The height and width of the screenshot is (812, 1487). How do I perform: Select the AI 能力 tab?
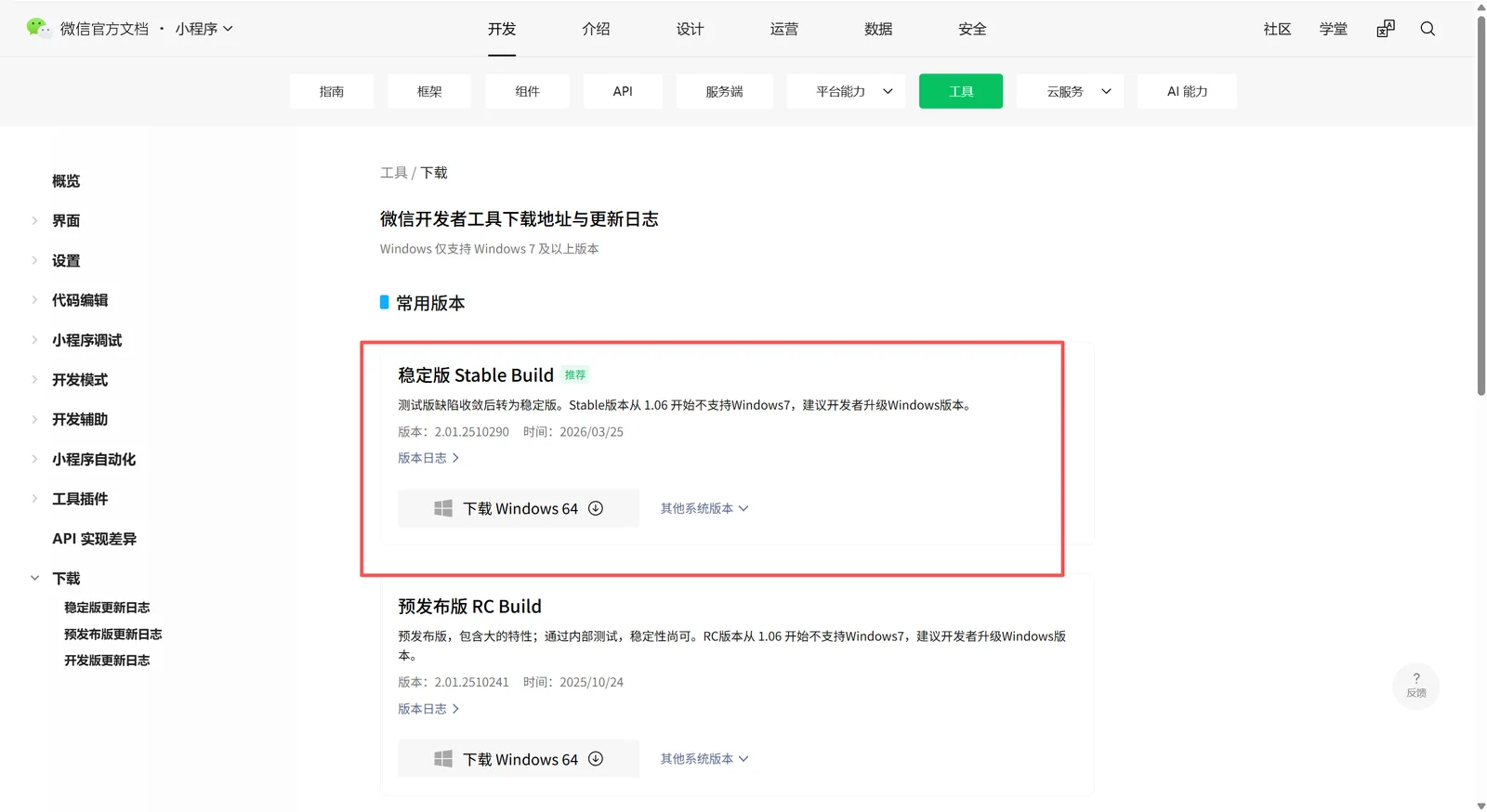click(1187, 91)
